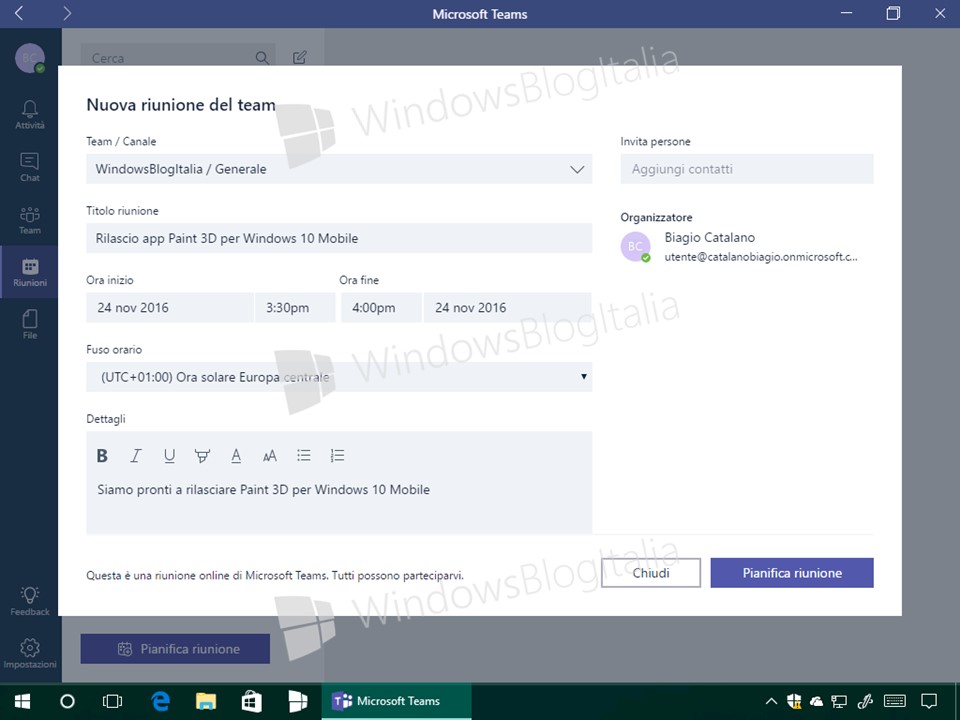Click organizer Biagio Catalano's avatar
This screenshot has width=960, height=720.
(x=636, y=247)
